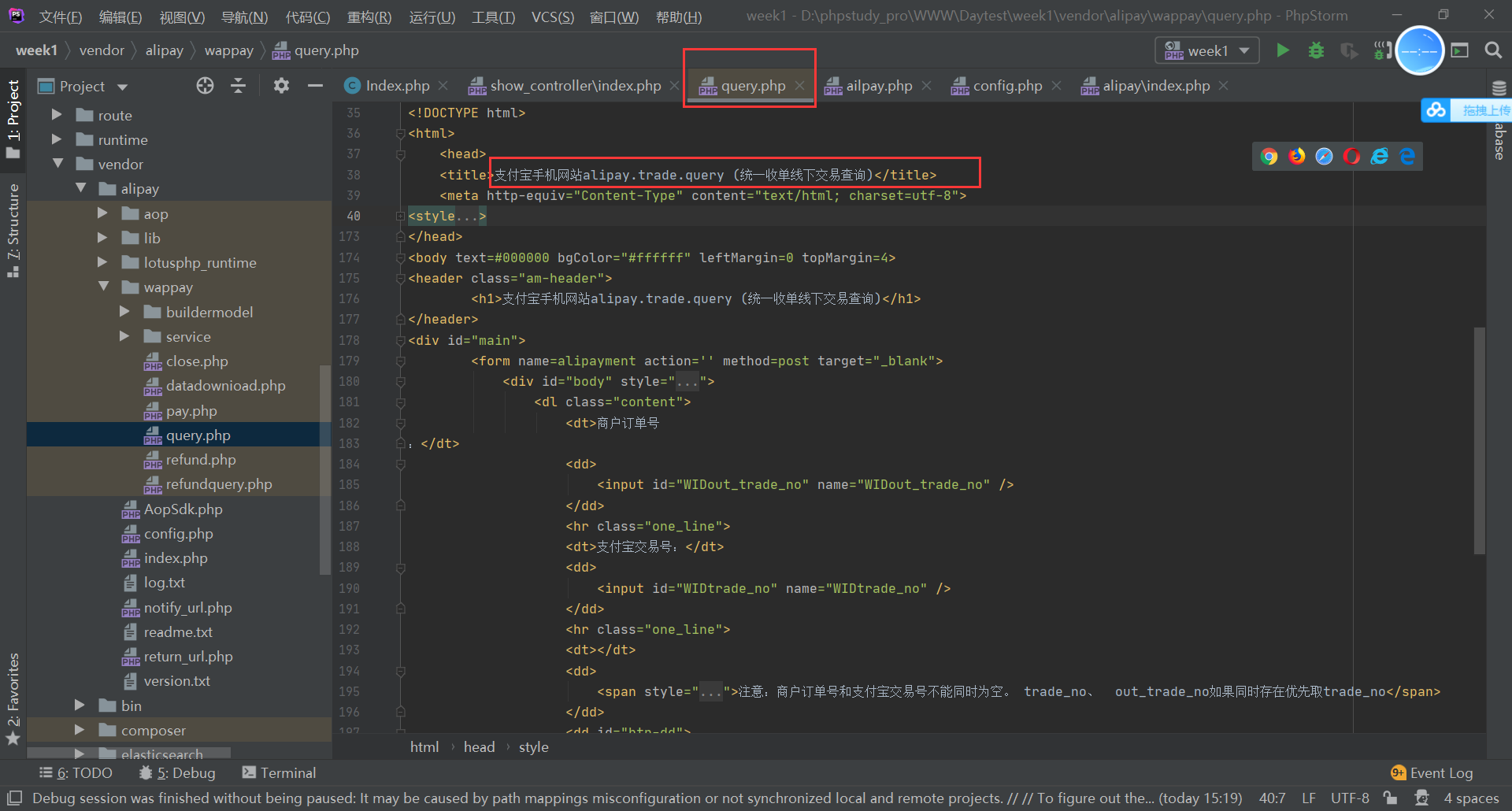Click the blue circular timer overlay

point(1420,50)
